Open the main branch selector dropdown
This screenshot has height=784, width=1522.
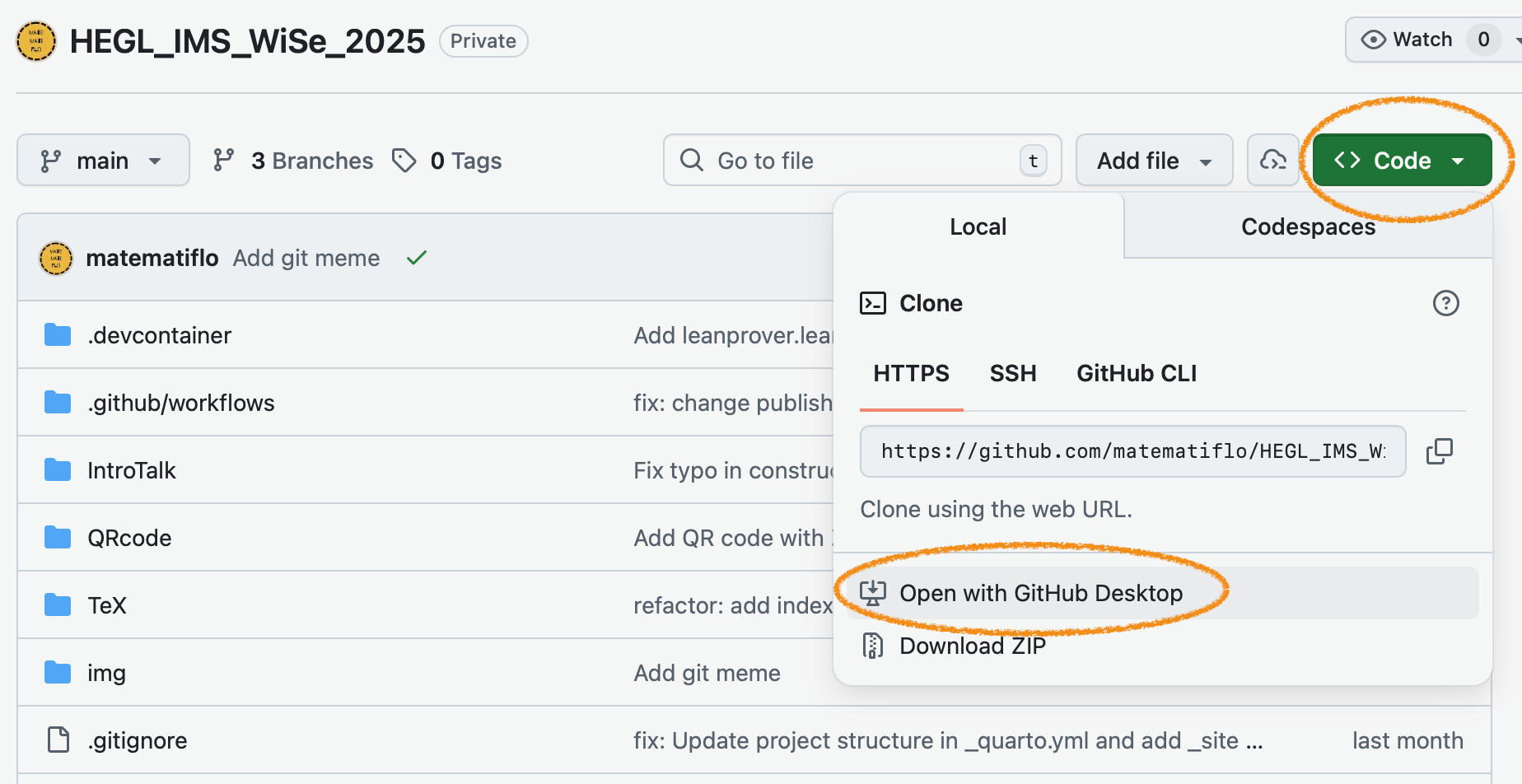tap(103, 161)
